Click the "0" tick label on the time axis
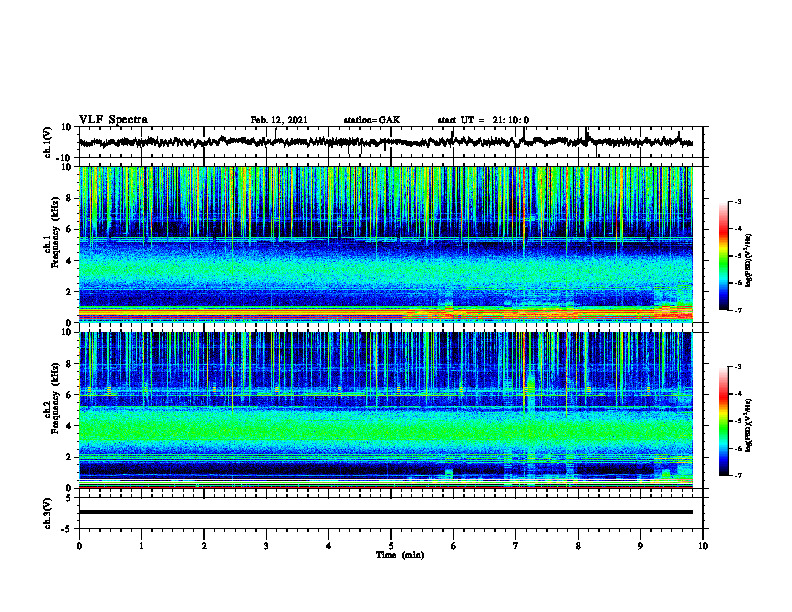 click(x=79, y=546)
